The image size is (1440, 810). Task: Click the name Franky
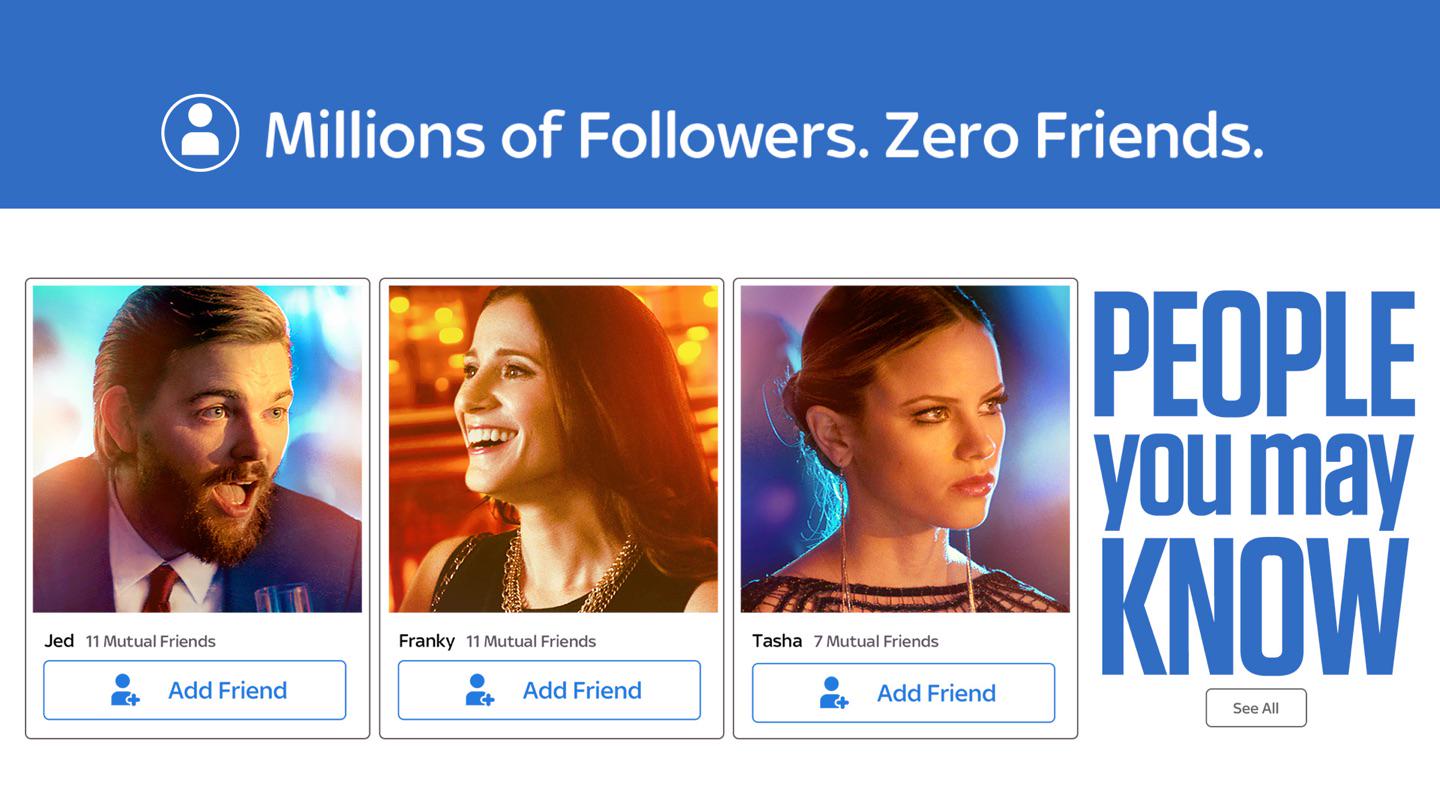427,641
